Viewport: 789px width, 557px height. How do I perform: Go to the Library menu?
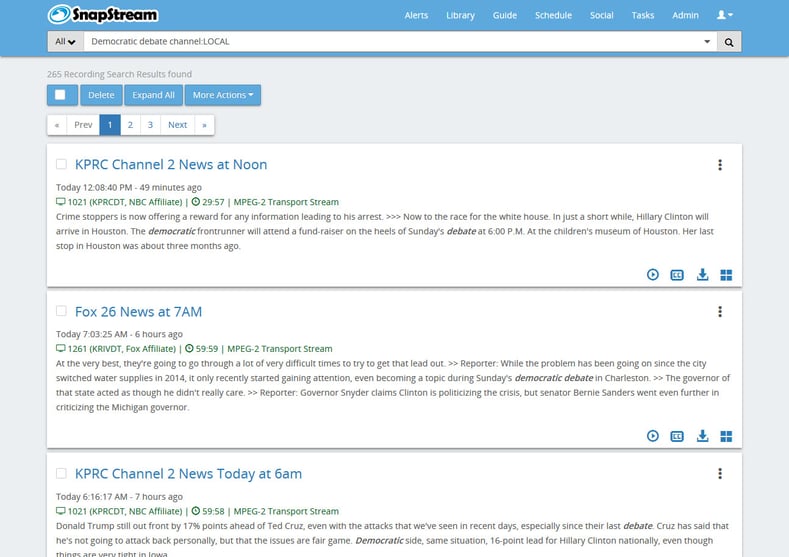pos(460,15)
